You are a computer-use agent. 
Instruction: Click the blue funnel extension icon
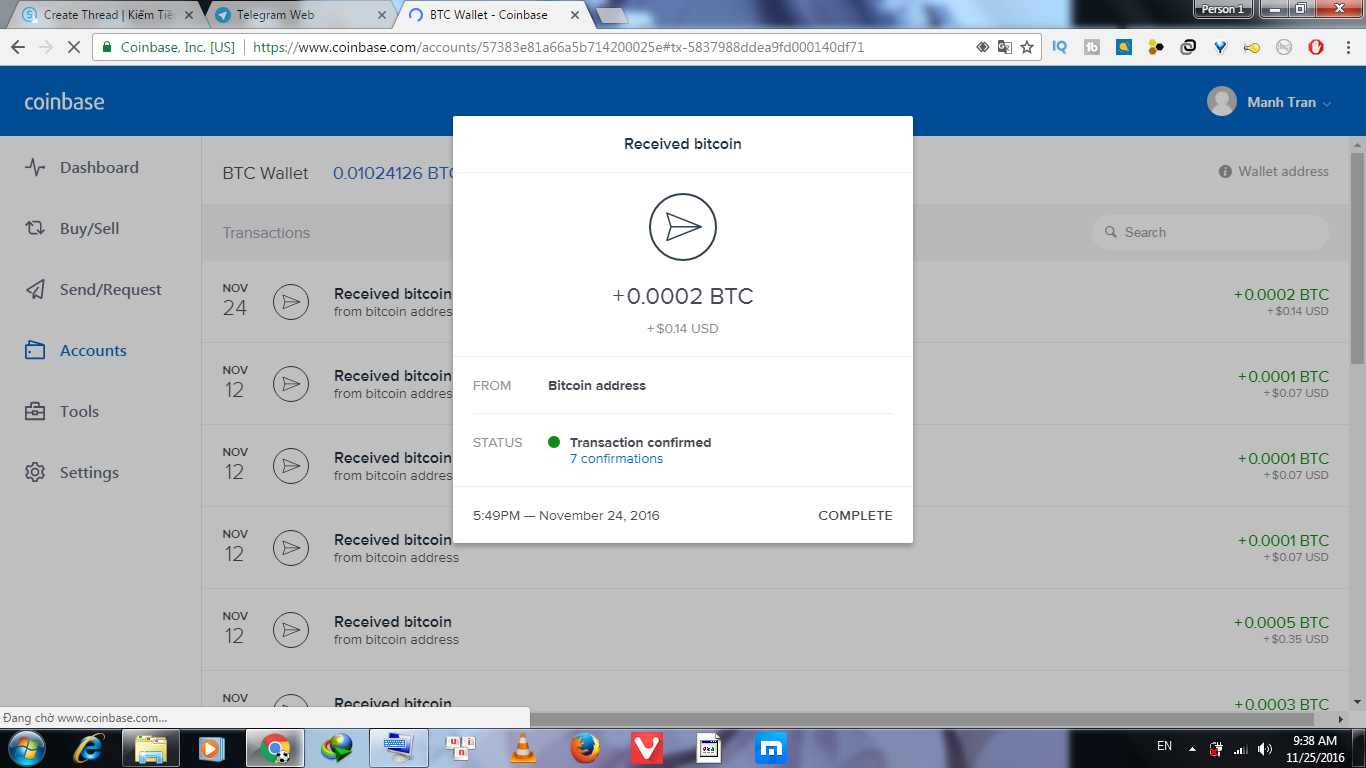[1220, 47]
